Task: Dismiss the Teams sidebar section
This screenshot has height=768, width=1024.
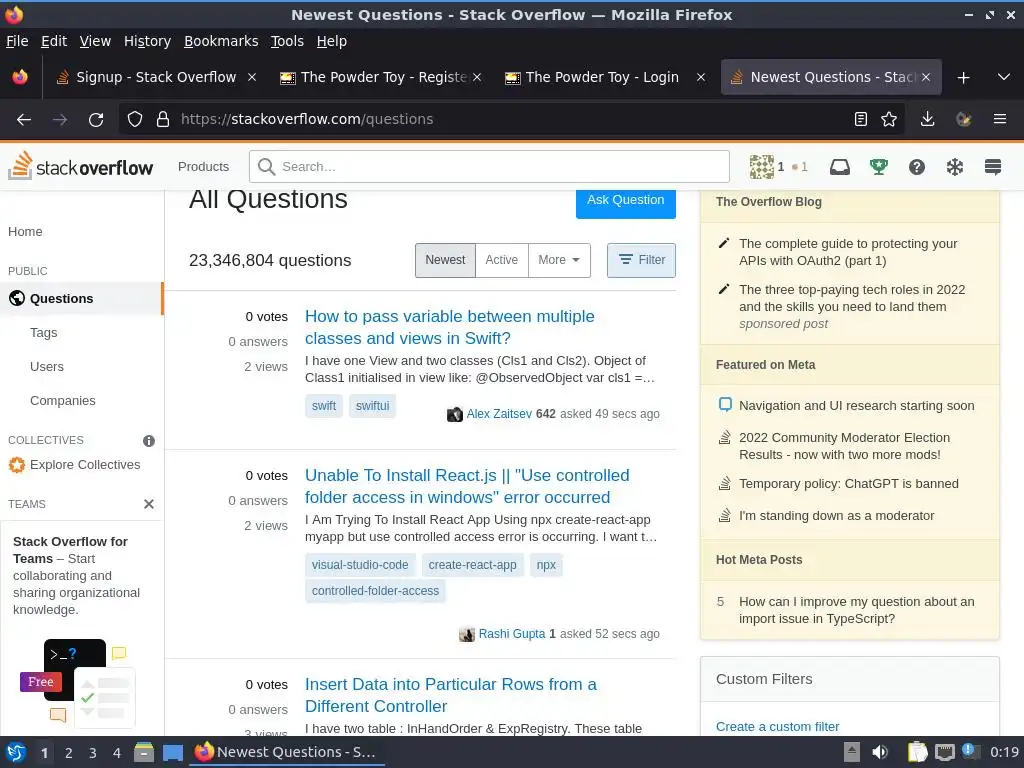Action: 149,504
